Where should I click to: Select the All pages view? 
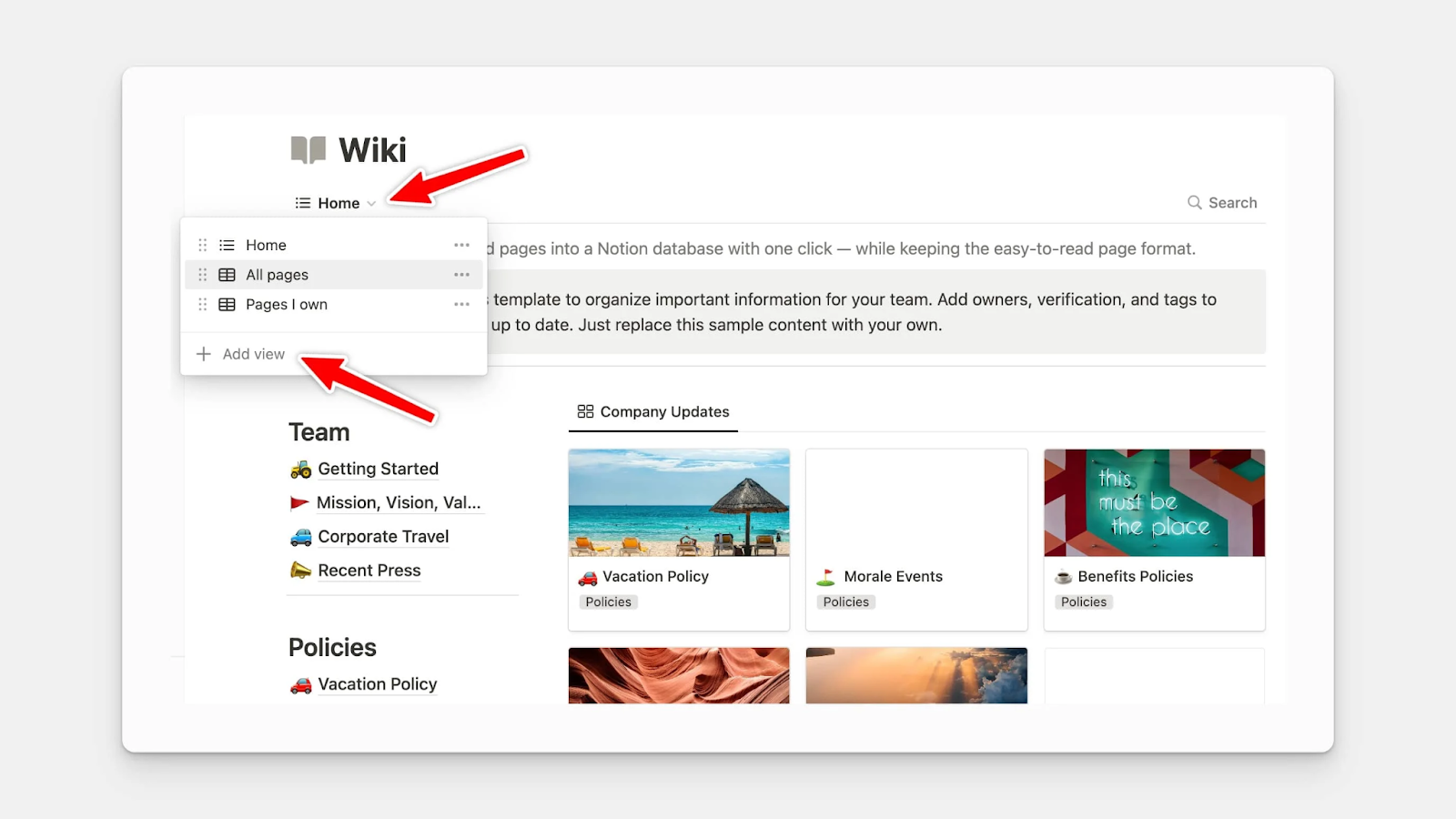(277, 275)
